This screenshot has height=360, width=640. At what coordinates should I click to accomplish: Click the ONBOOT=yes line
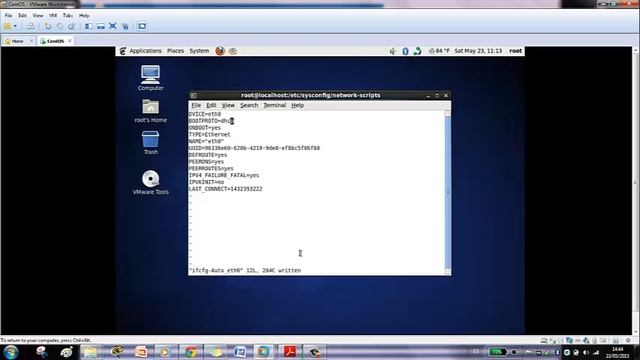(x=204, y=128)
